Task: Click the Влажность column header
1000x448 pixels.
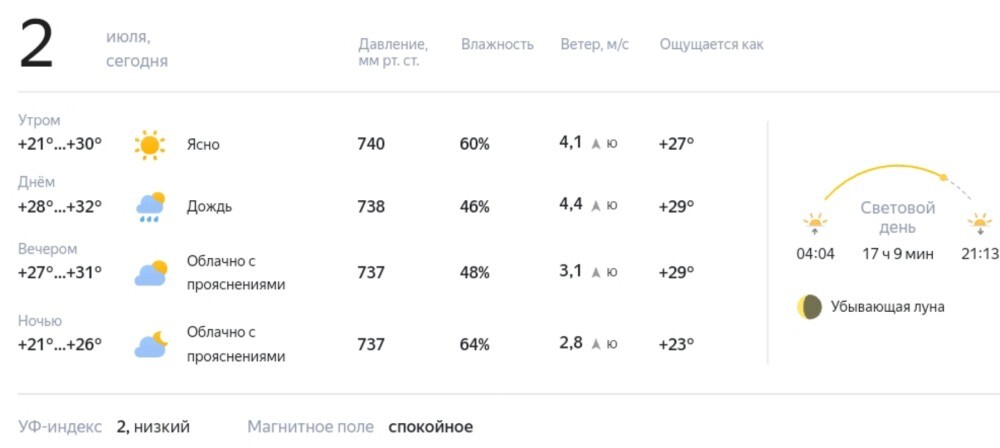Action: click(x=497, y=45)
